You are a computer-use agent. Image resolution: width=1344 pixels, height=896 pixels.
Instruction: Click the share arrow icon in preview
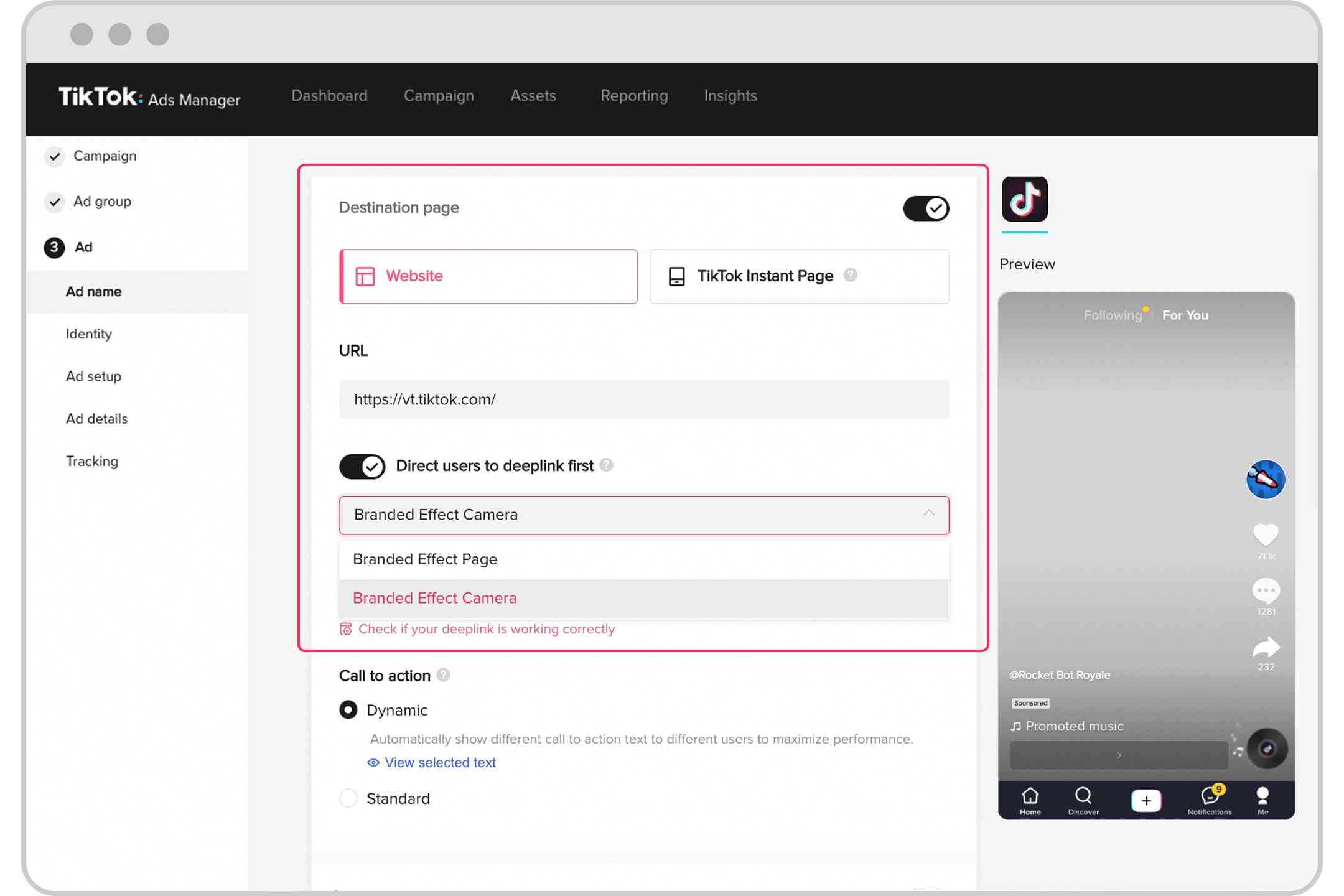coord(1266,647)
